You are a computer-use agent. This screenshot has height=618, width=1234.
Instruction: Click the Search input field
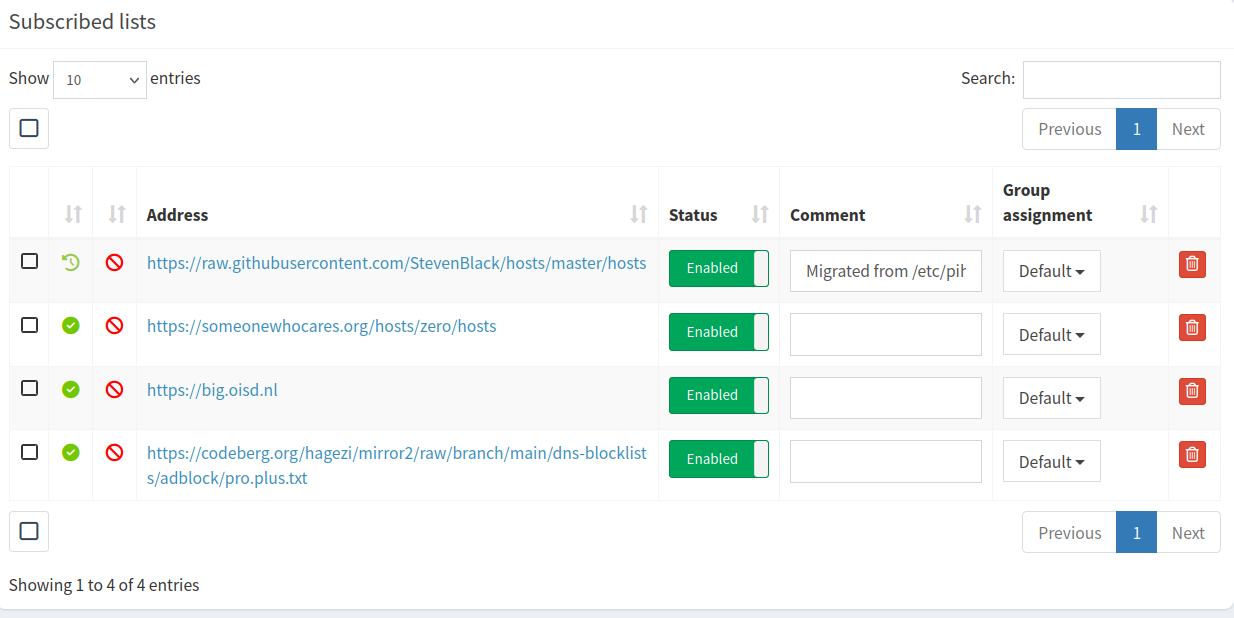[x=1121, y=80]
